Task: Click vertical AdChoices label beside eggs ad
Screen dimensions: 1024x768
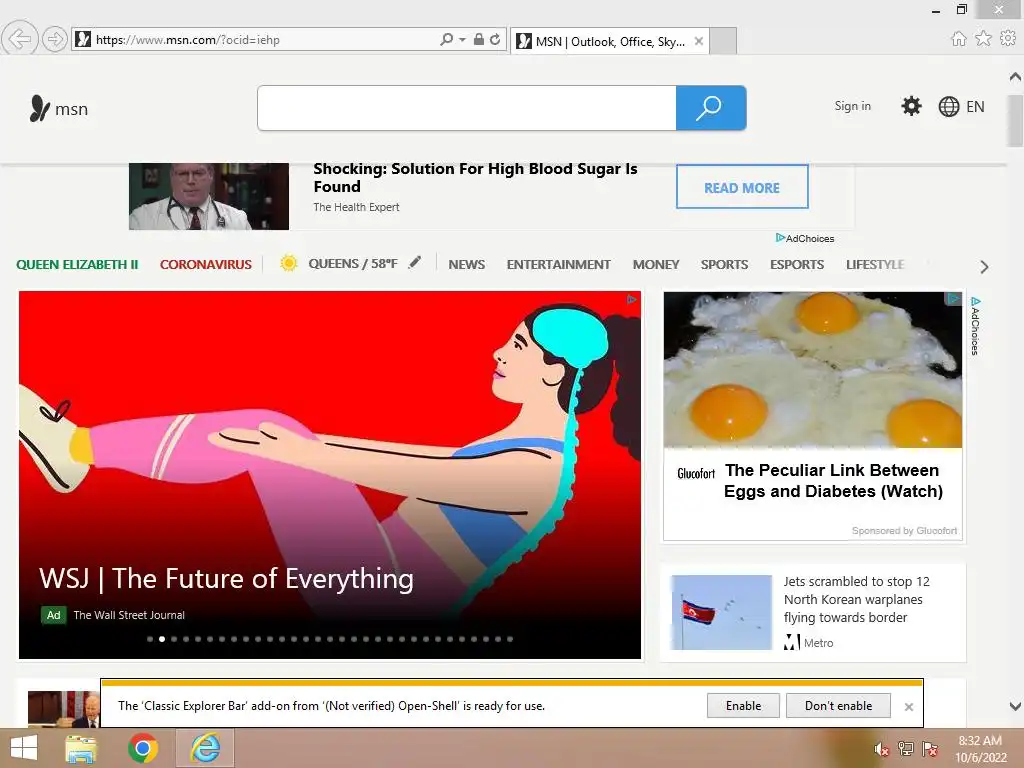Action: click(x=975, y=326)
